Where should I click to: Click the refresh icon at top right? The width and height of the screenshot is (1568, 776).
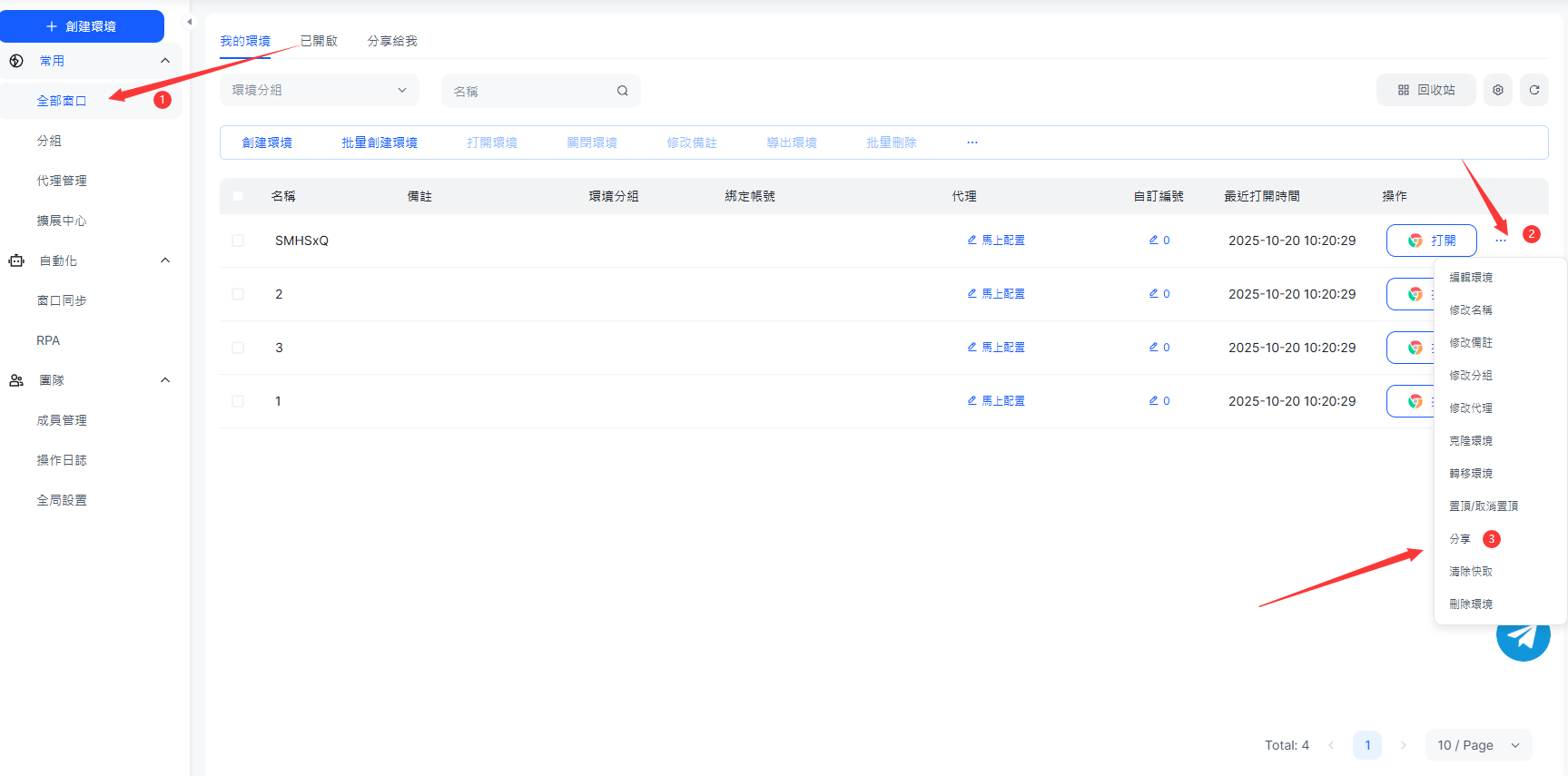click(1533, 90)
